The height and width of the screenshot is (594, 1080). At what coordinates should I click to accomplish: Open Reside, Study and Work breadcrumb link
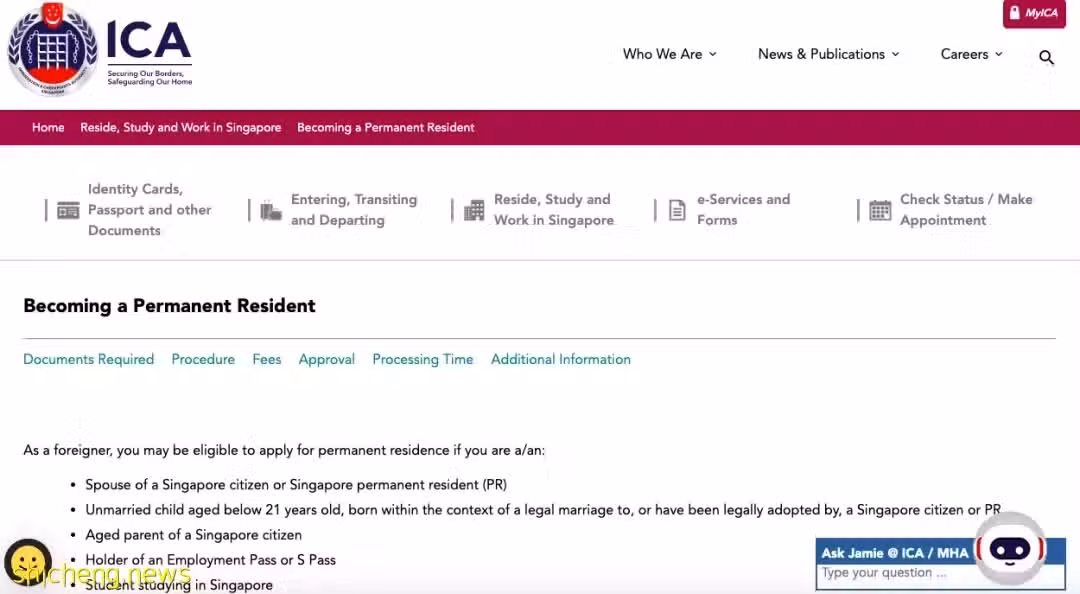[180, 127]
